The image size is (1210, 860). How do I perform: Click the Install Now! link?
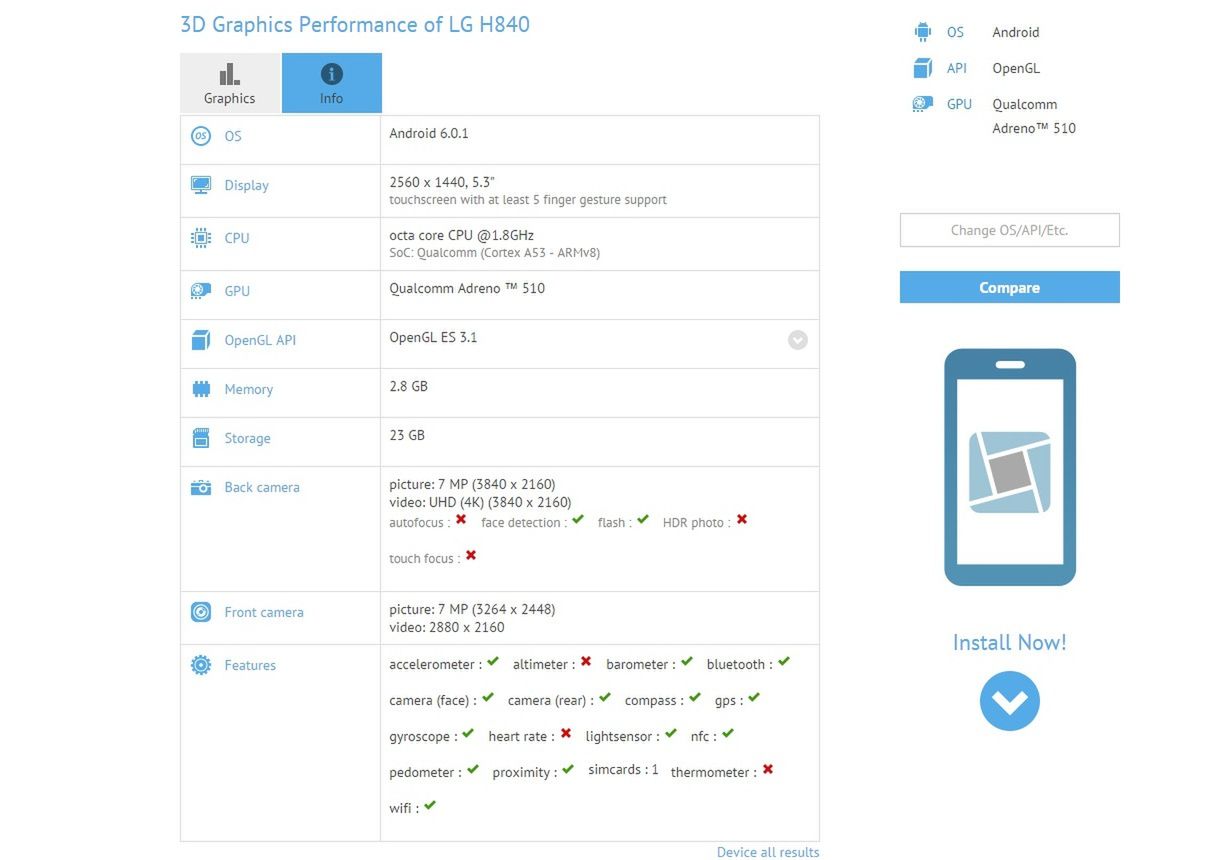1010,642
